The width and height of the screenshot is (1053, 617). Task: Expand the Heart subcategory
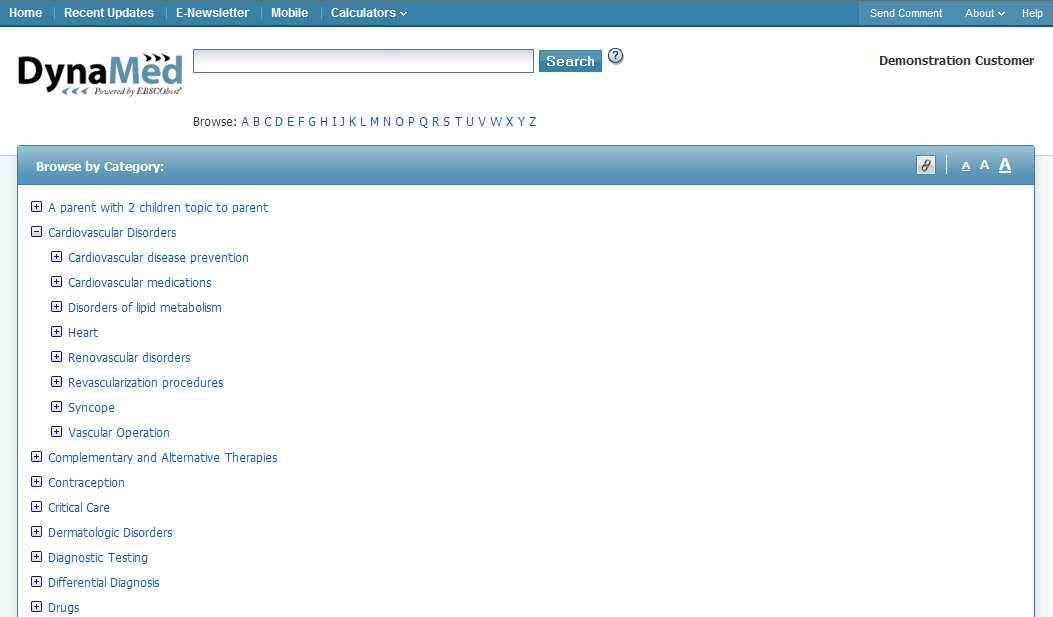57,332
